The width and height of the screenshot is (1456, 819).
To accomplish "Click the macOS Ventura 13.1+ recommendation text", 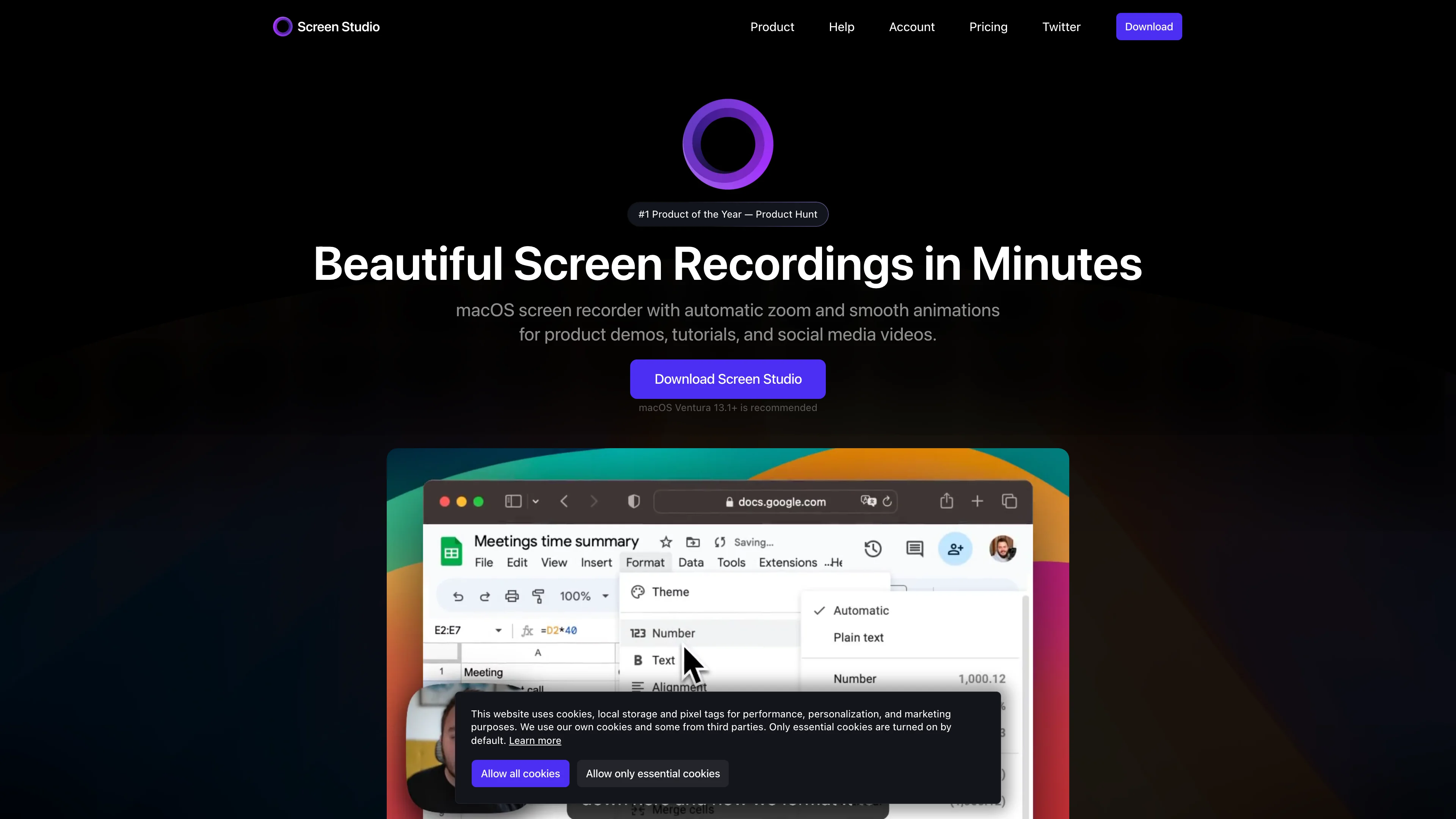I will [728, 408].
